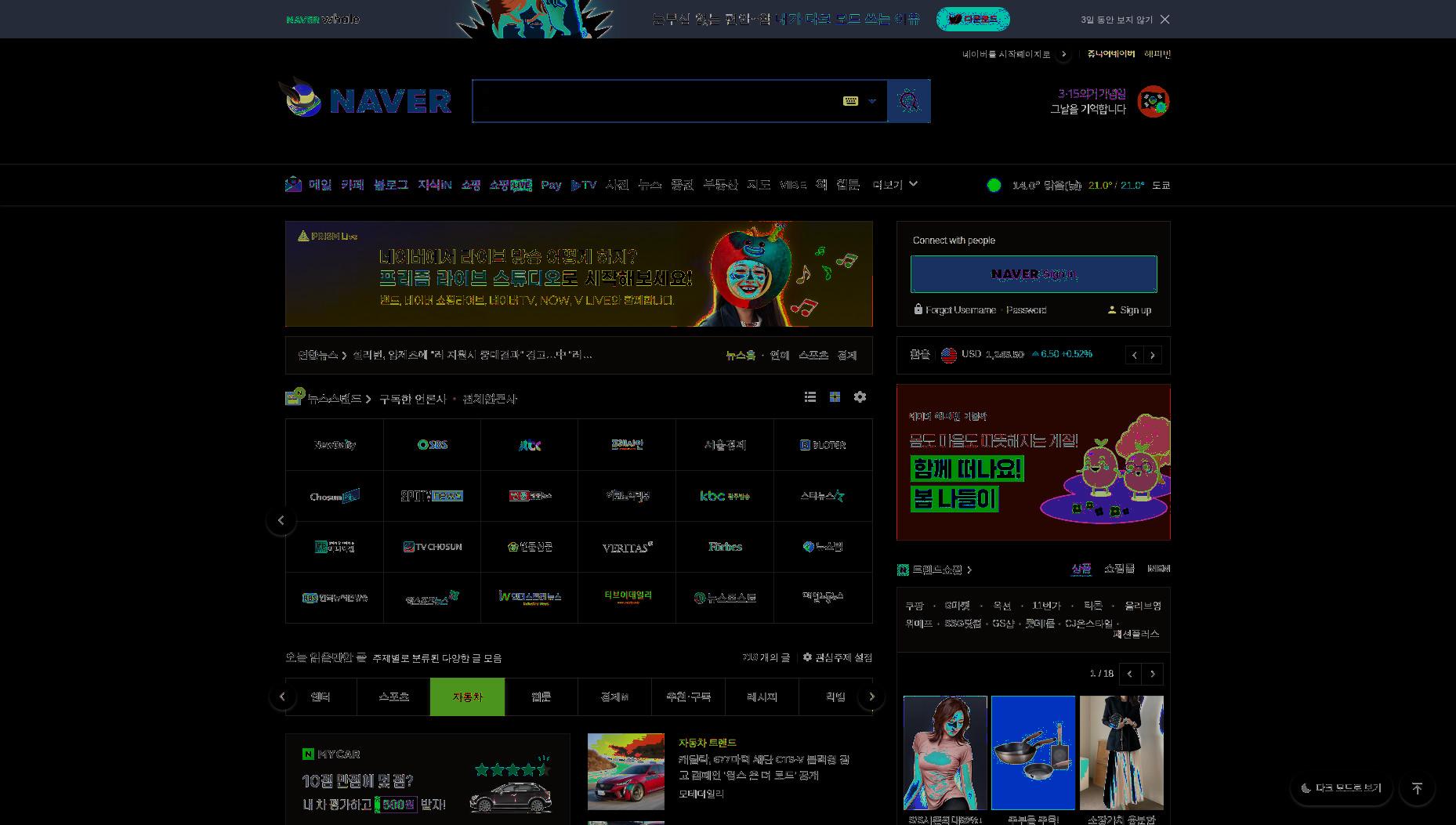The image size is (1456, 825).
Task: Open the NewDaily publisher logo
Action: pyautogui.click(x=335, y=445)
